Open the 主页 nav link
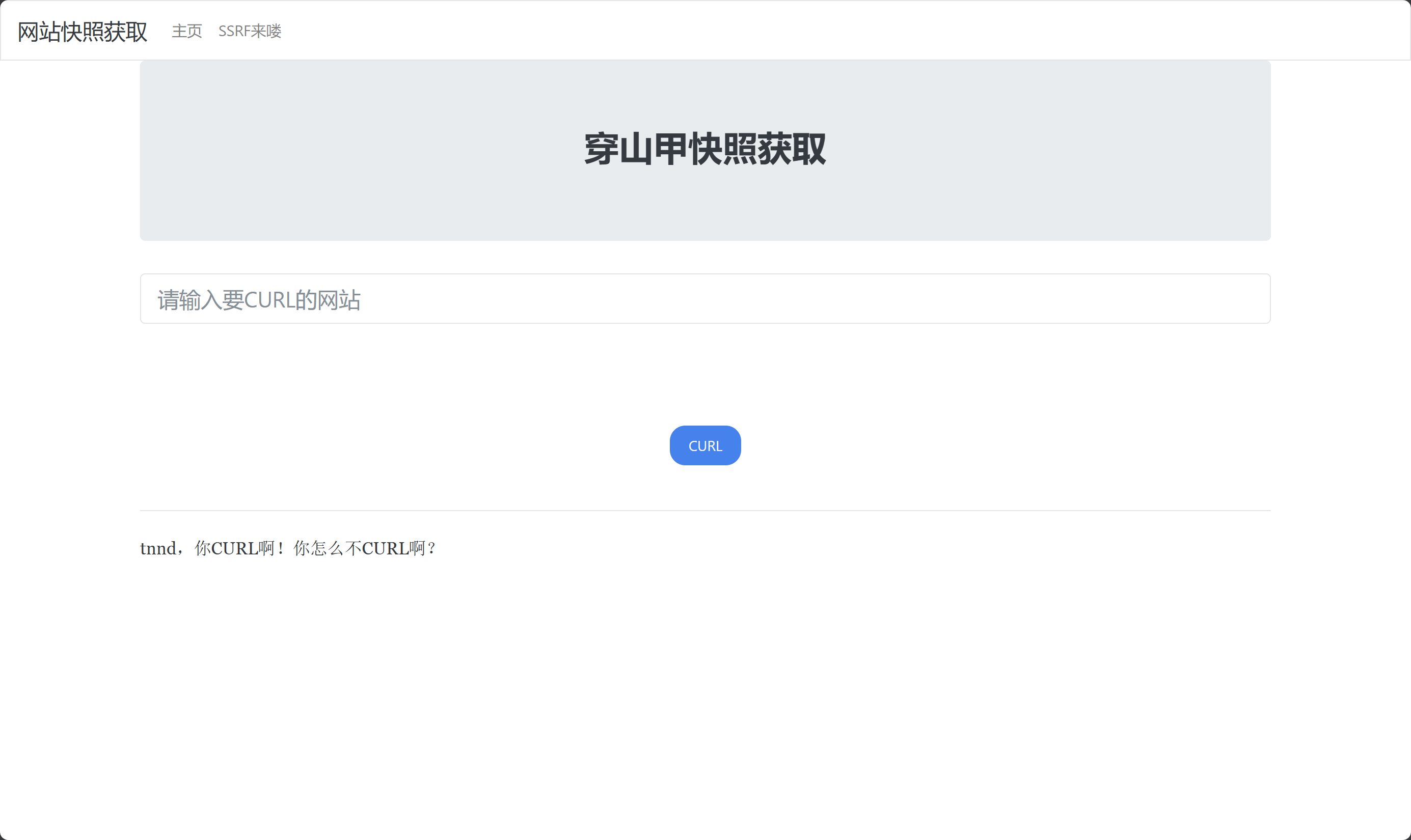Viewport: 1411px width, 840px height. point(187,31)
